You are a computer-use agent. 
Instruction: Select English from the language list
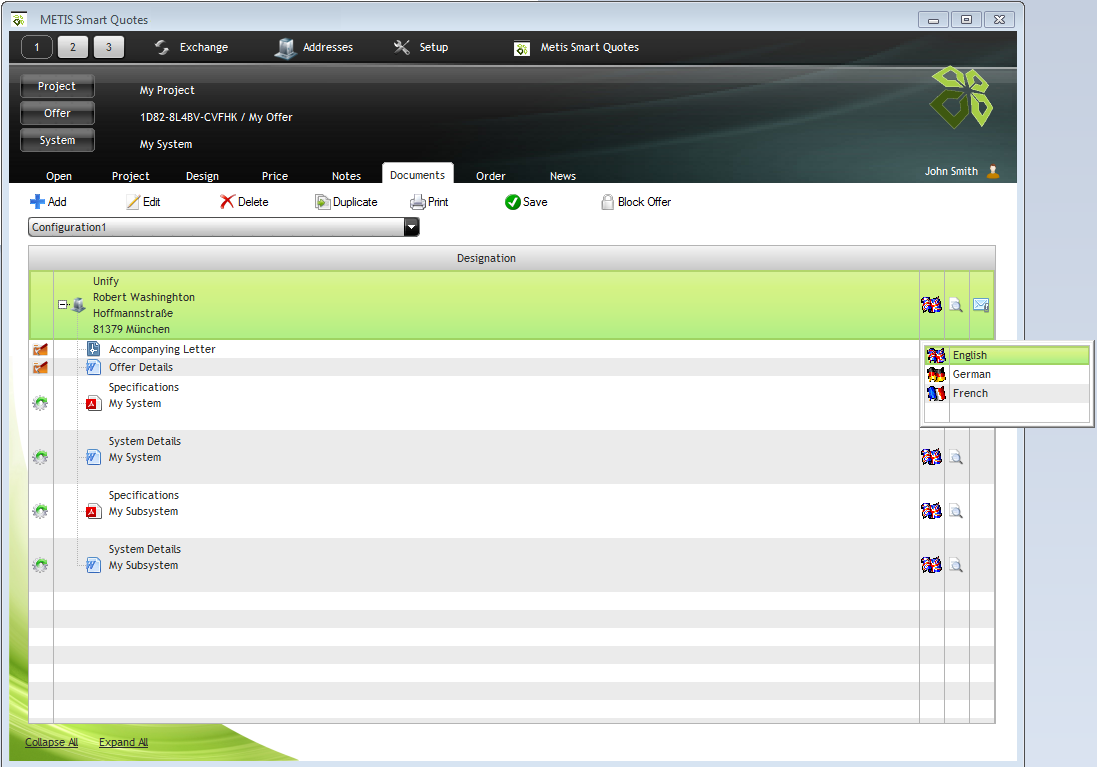tap(1007, 355)
